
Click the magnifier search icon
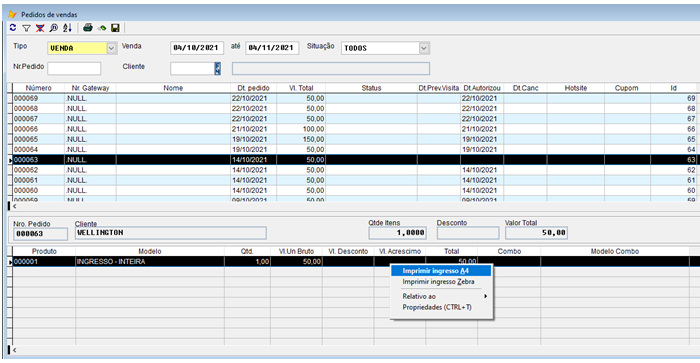pyautogui.click(x=54, y=28)
